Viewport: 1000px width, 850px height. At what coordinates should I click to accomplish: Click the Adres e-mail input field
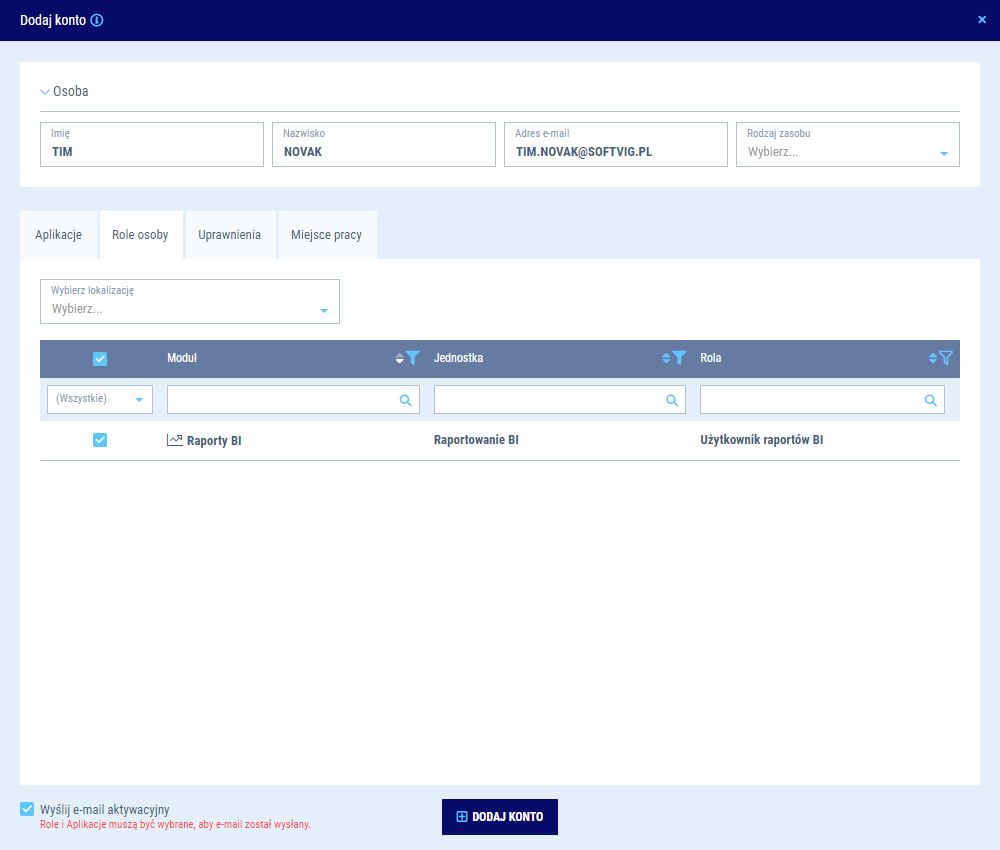click(615, 152)
